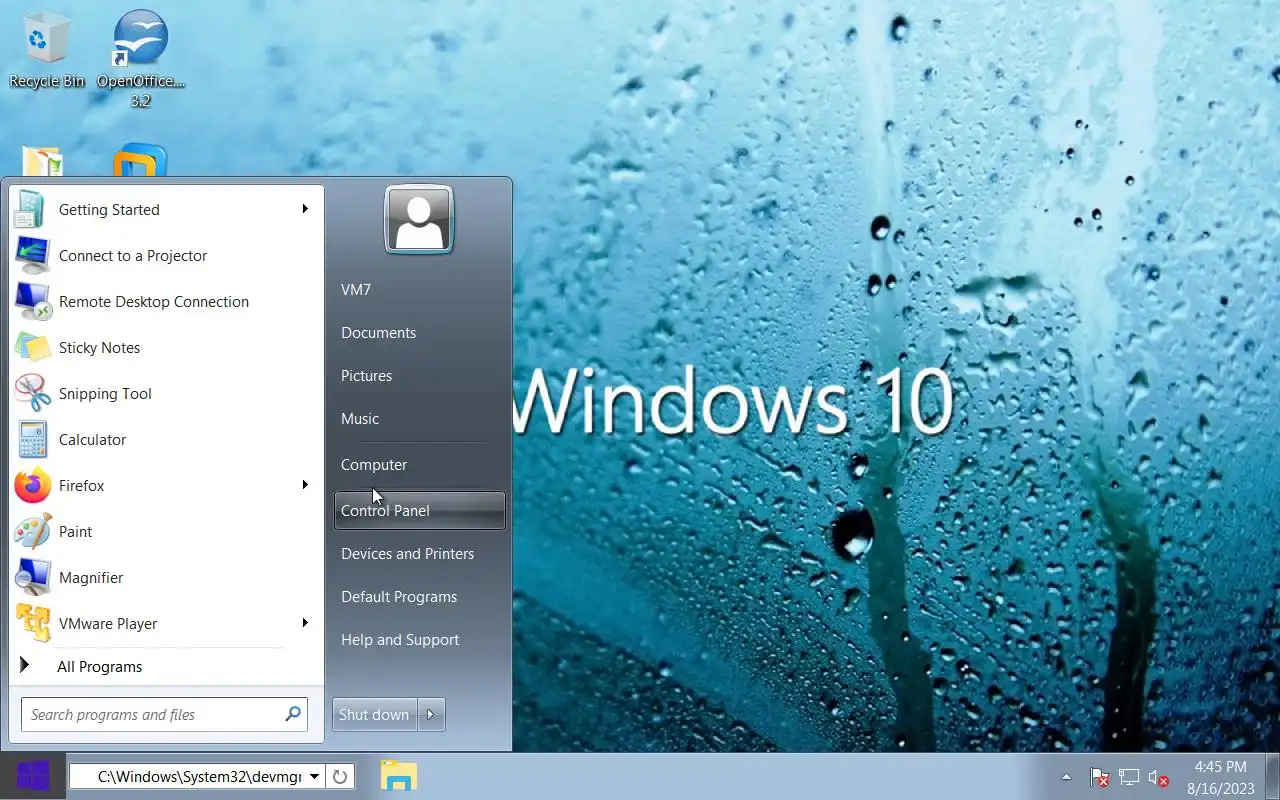Viewport: 1280px width, 800px height.
Task: Click the Magnifier icon
Action: click(x=32, y=577)
